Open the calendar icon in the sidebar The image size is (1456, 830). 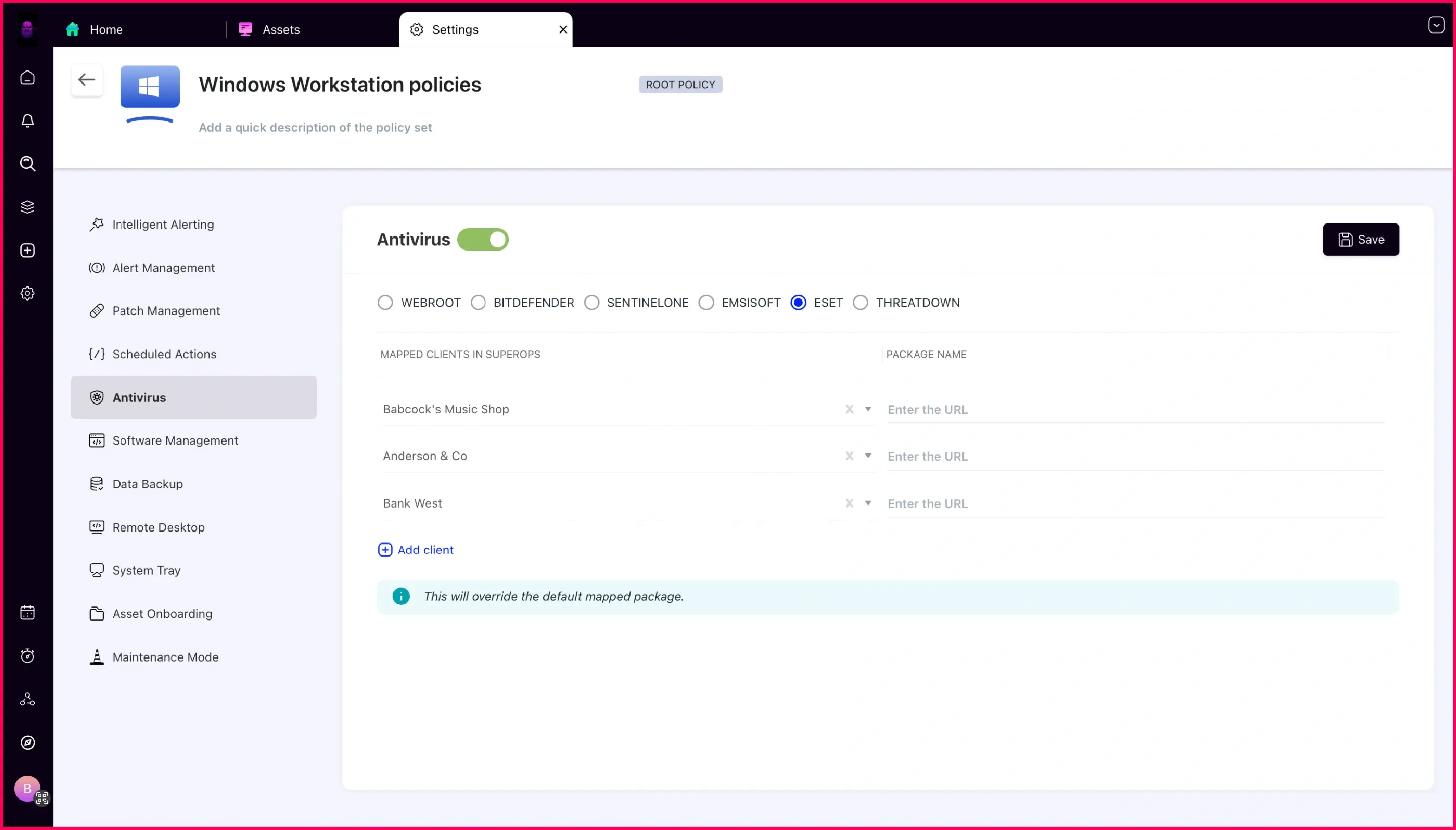tap(27, 612)
